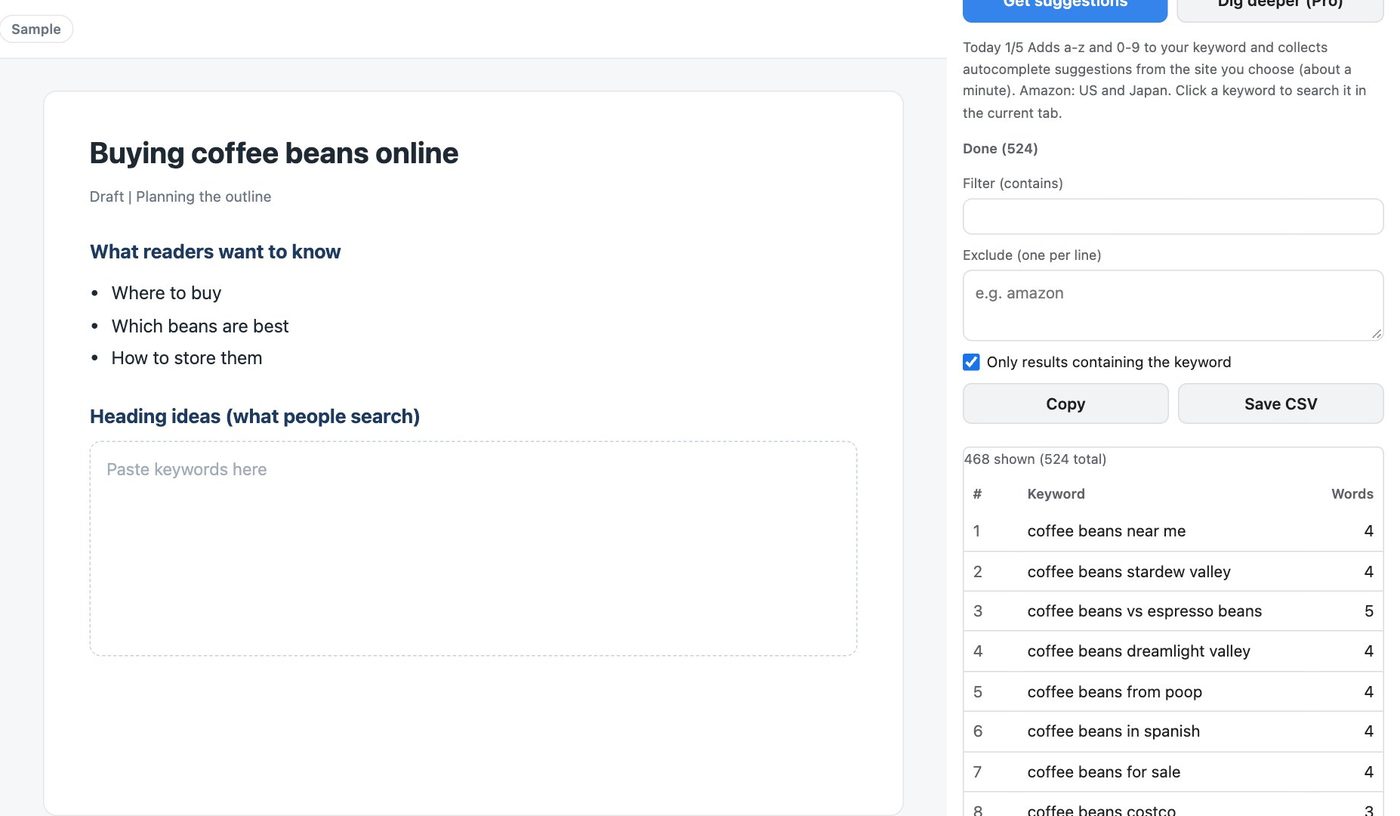
Task: Click the Which beans are best bullet
Action: coord(200,326)
